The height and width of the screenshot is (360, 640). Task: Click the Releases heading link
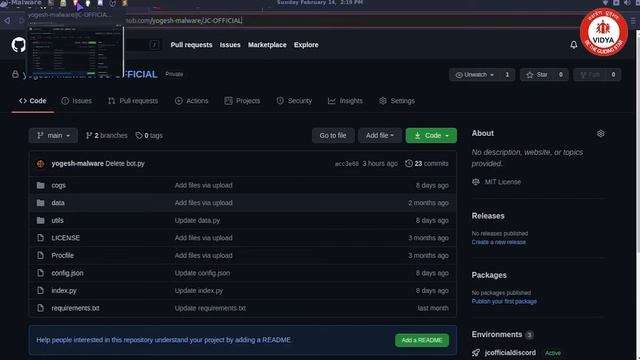pyautogui.click(x=488, y=216)
